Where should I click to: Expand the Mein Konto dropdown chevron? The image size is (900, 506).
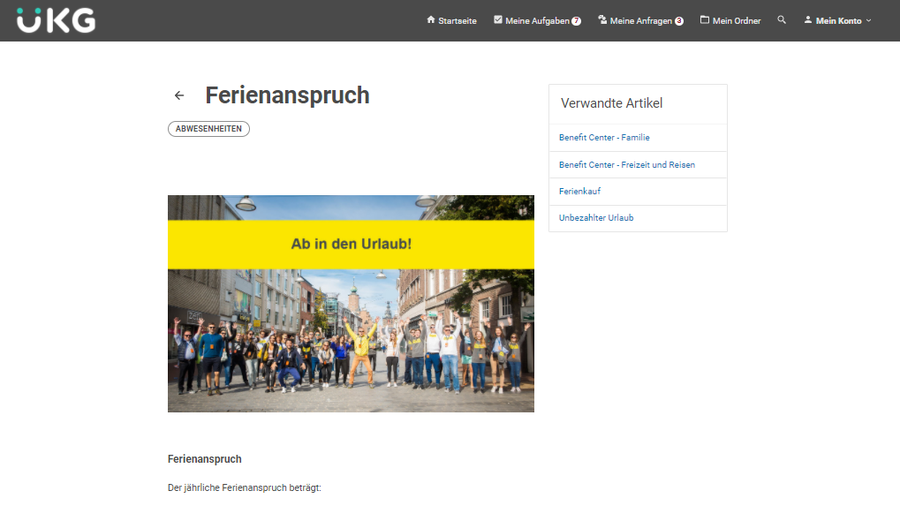tap(869, 21)
